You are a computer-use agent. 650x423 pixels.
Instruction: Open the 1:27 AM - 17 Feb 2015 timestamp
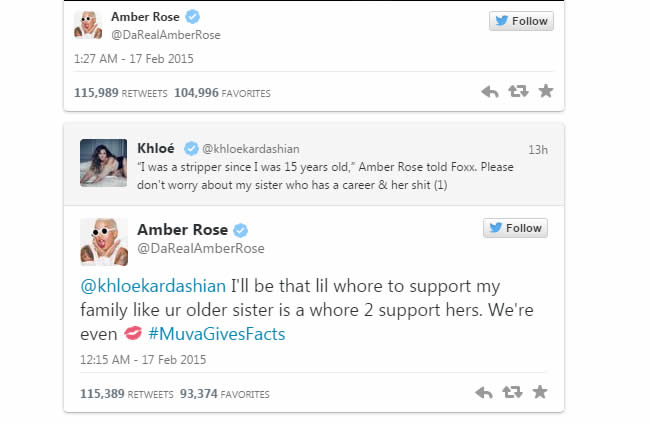coord(134,59)
